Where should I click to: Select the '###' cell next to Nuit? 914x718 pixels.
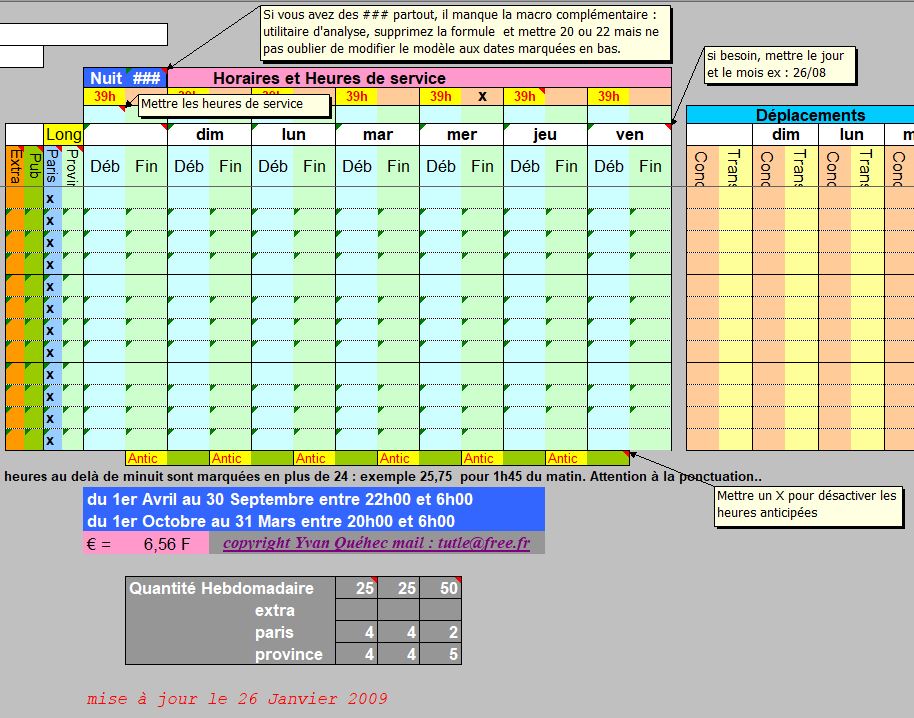click(x=146, y=78)
